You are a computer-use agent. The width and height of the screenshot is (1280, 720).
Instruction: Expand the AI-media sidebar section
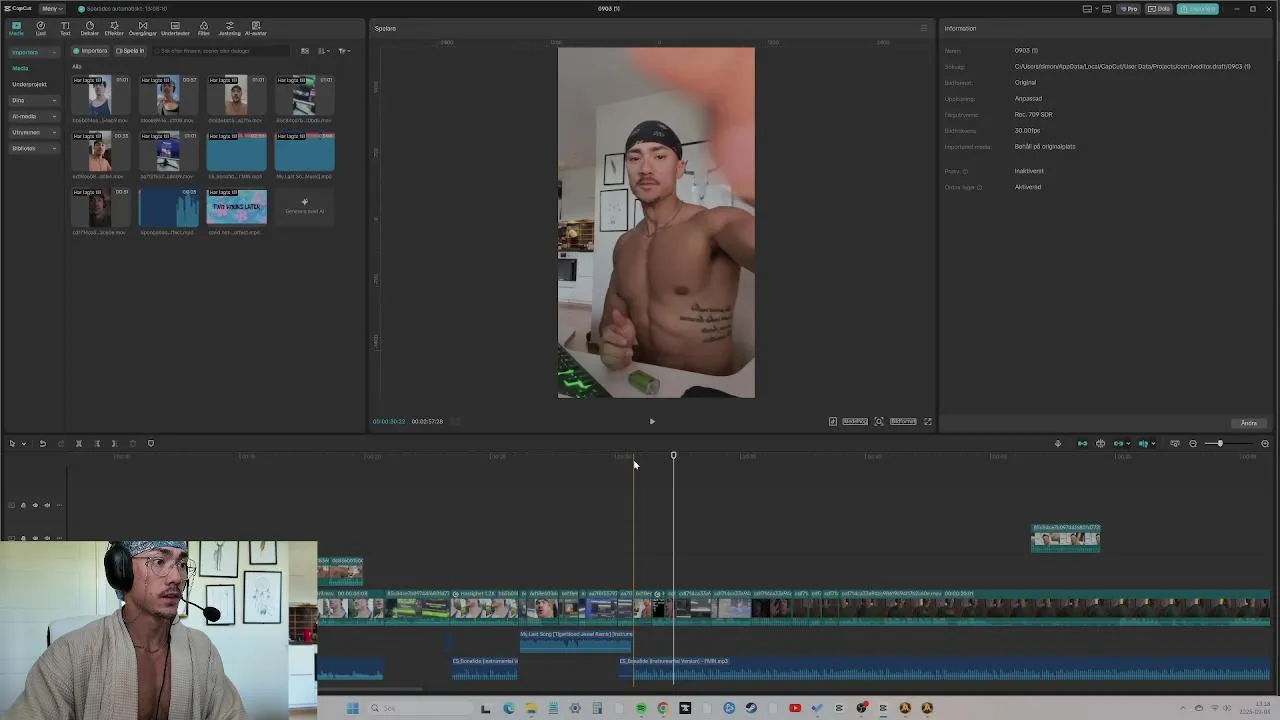pyautogui.click(x=34, y=116)
